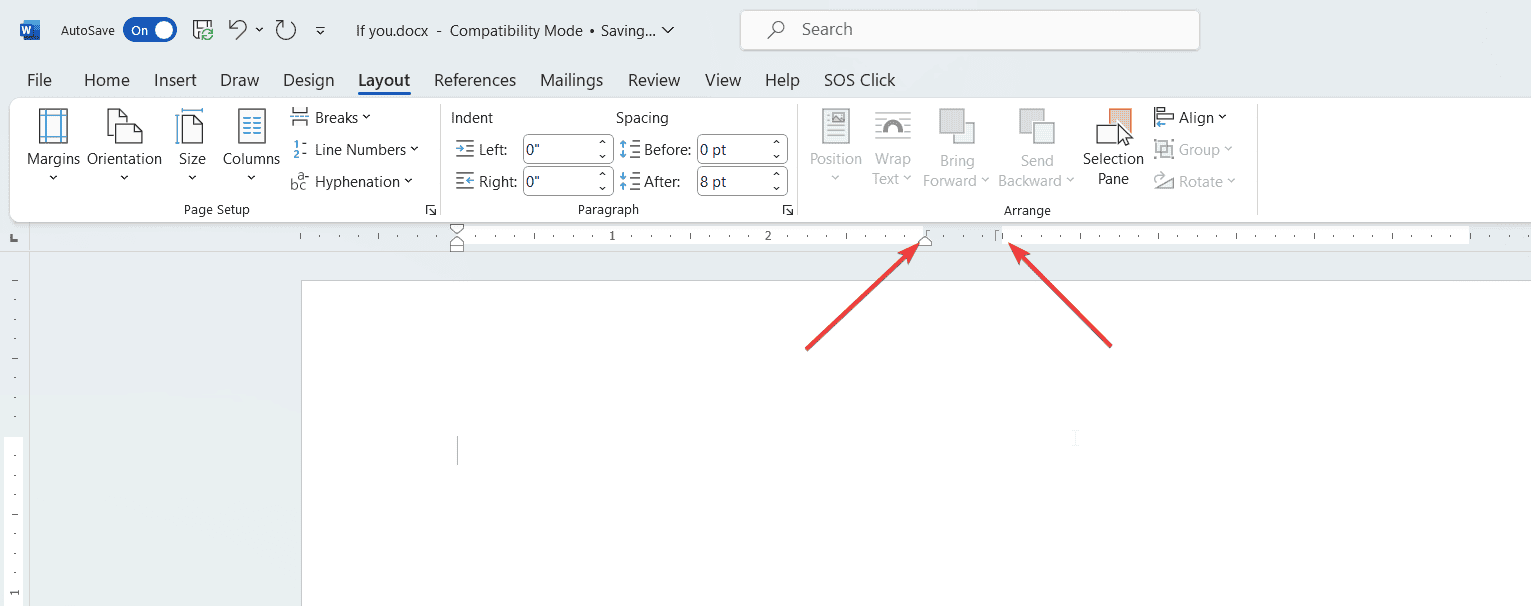1531x606 pixels.
Task: Switch to the Insert tab
Action: [x=175, y=80]
